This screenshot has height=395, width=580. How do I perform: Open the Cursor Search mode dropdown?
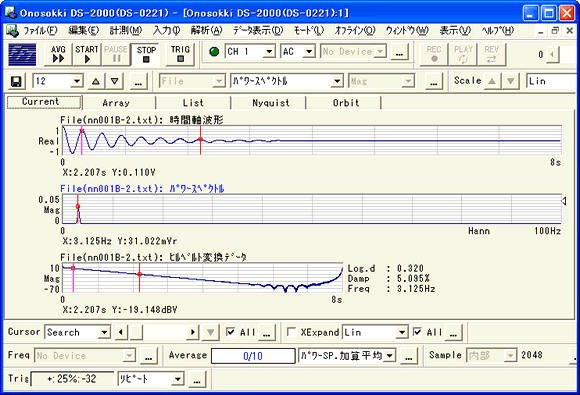coord(104,332)
